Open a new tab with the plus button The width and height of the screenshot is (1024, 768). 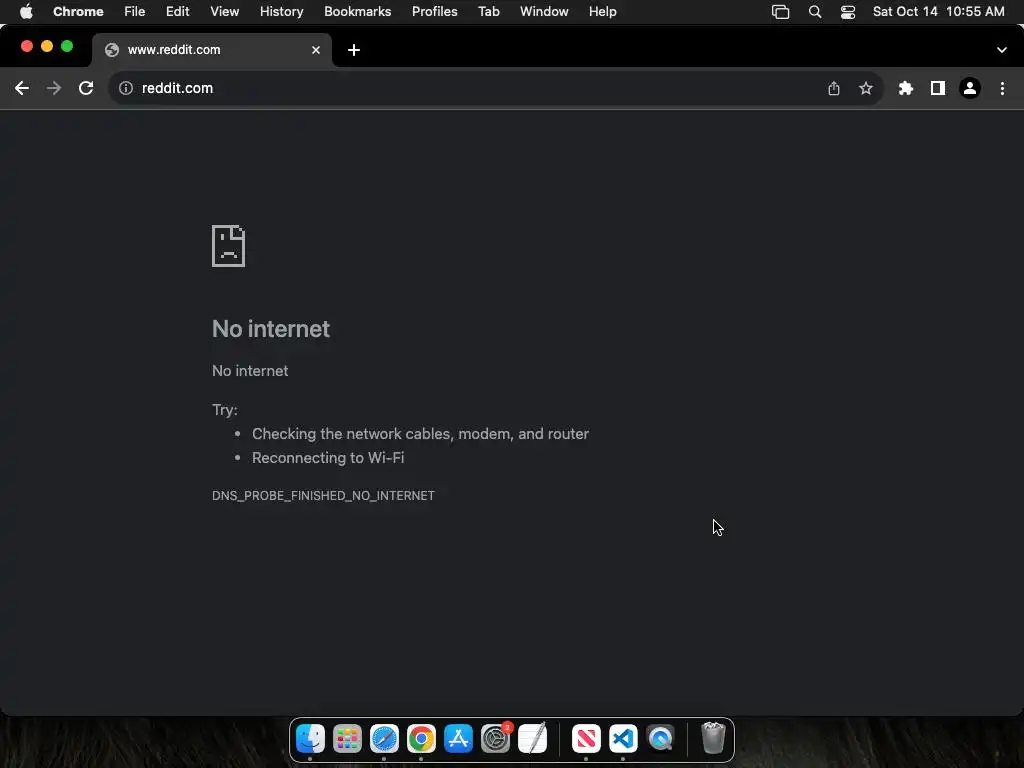pyautogui.click(x=353, y=50)
